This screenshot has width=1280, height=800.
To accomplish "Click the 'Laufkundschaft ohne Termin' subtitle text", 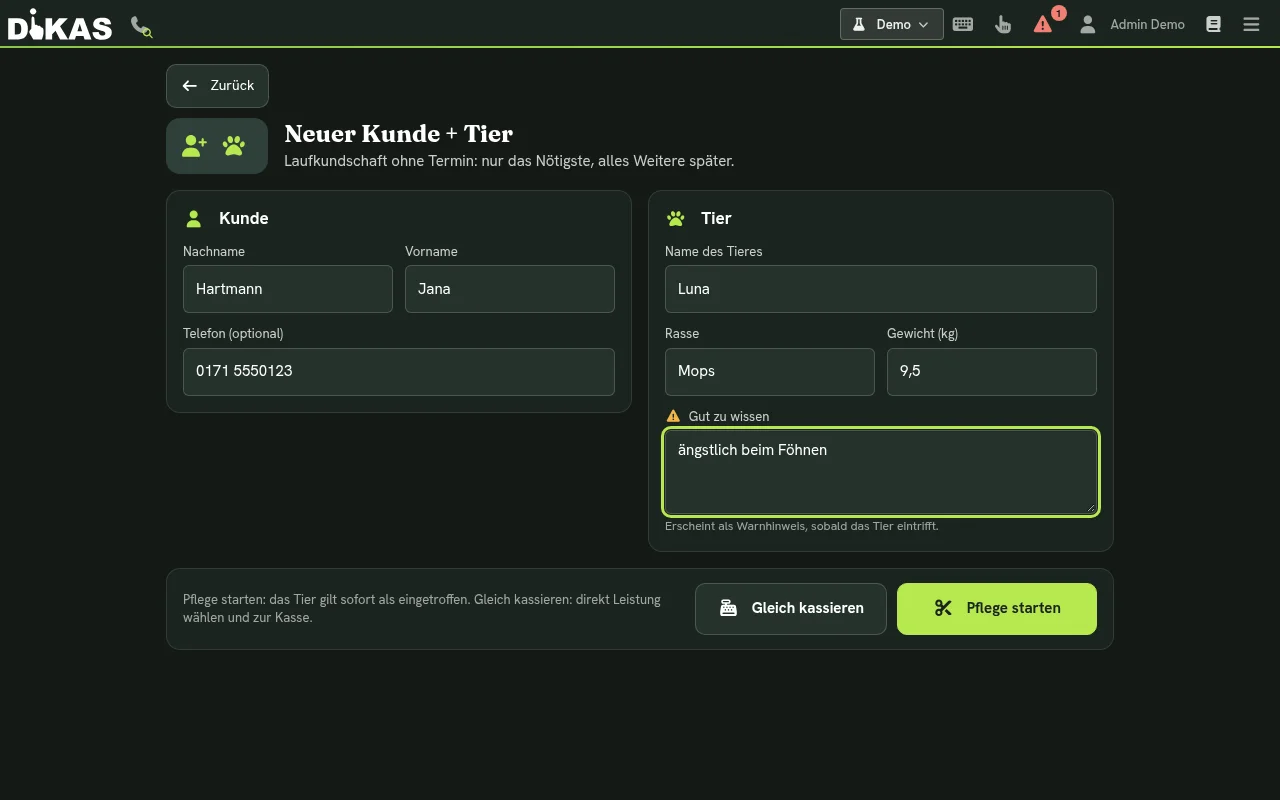I will [x=509, y=161].
